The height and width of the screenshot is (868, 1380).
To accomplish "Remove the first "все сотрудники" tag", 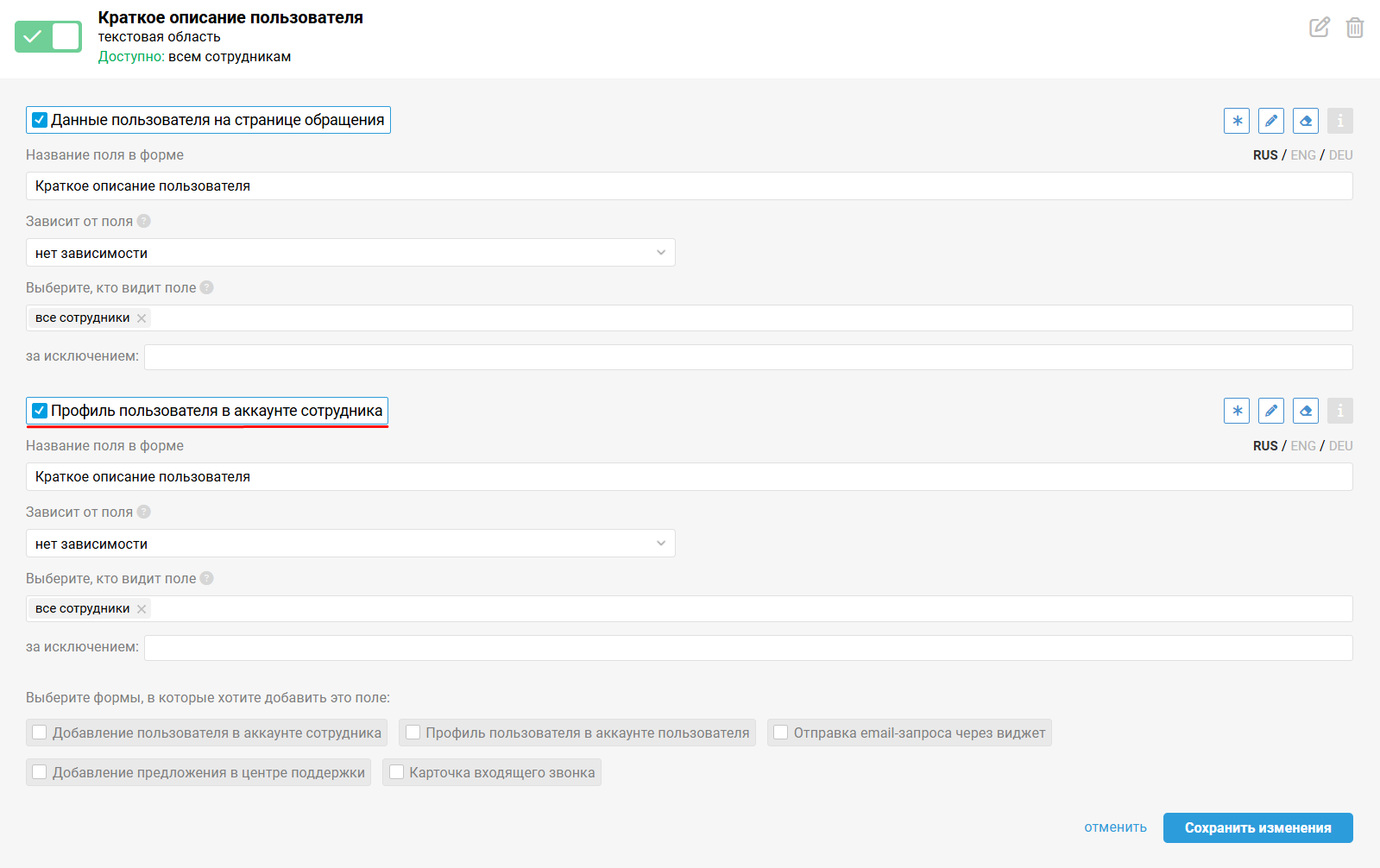I will [x=142, y=318].
